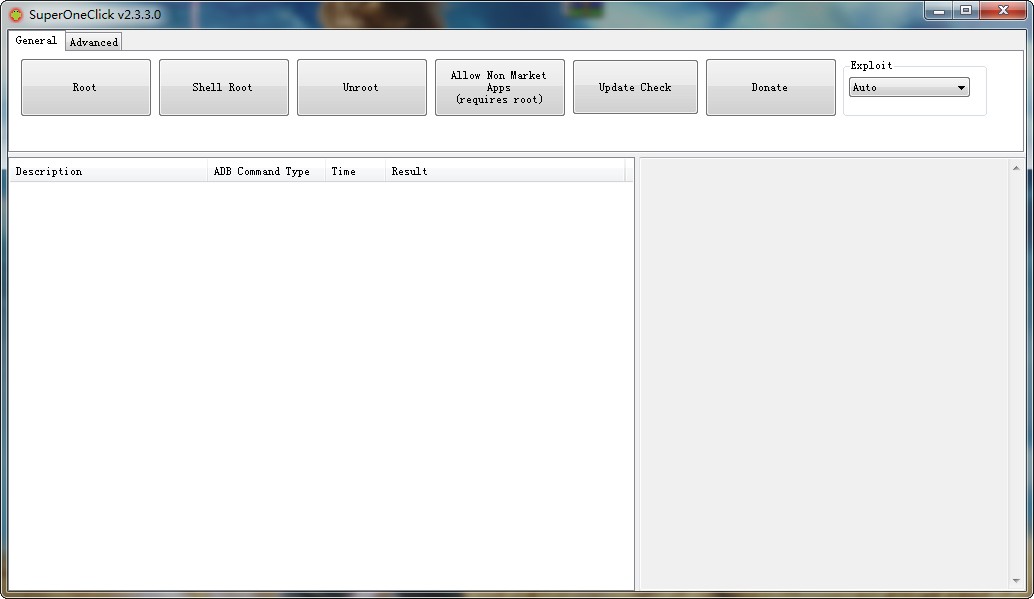Minimize the SuperOneClick window
The image size is (1034, 599).
coord(939,11)
